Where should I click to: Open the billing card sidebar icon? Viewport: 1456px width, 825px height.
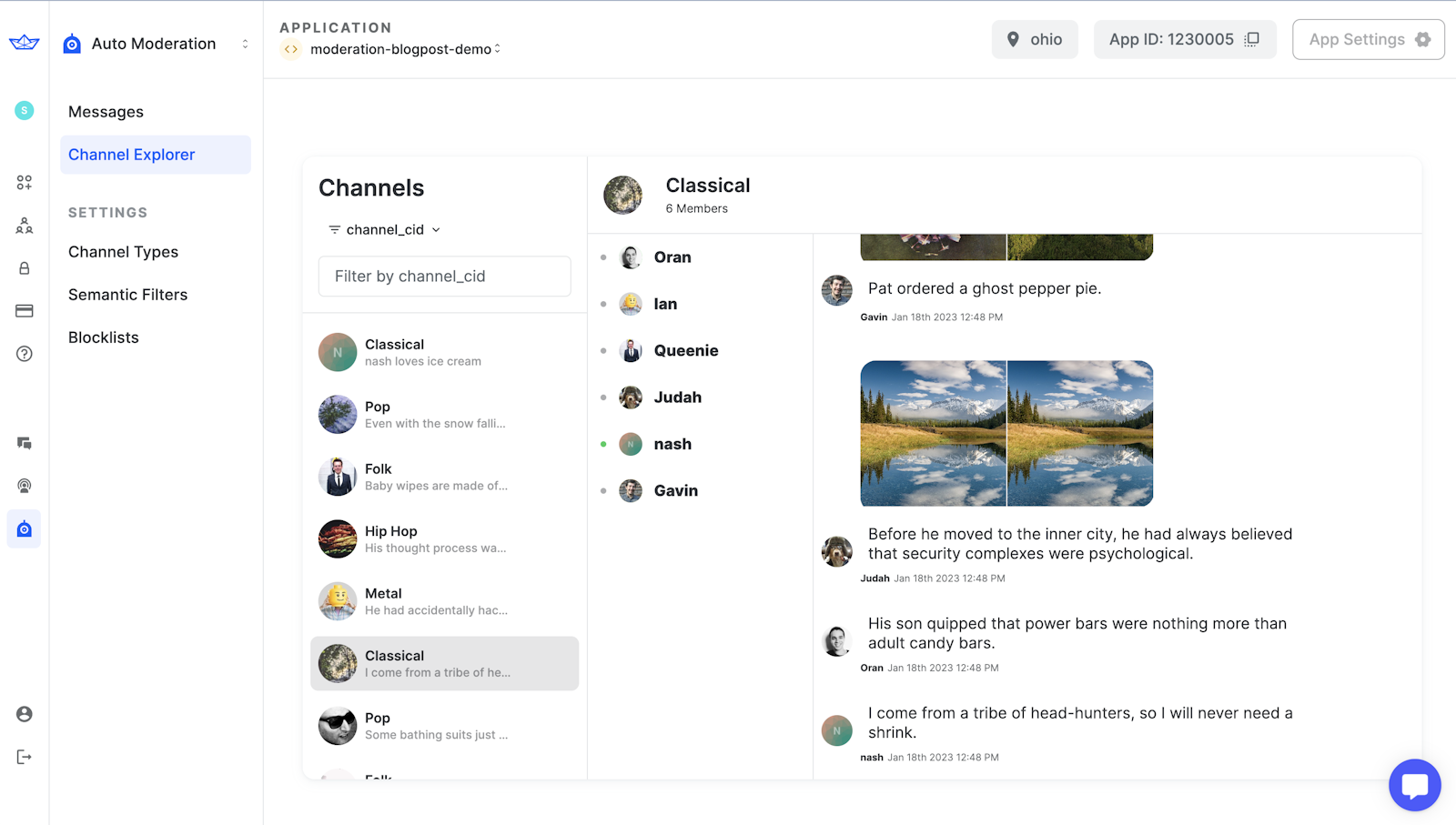pyautogui.click(x=25, y=311)
